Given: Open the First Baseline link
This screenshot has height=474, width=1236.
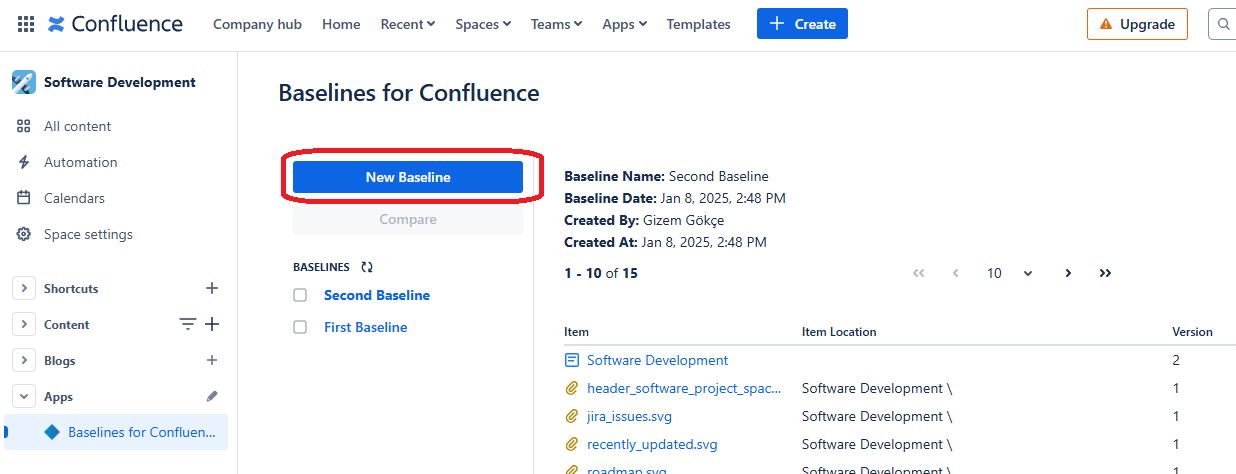Looking at the screenshot, I should point(366,327).
